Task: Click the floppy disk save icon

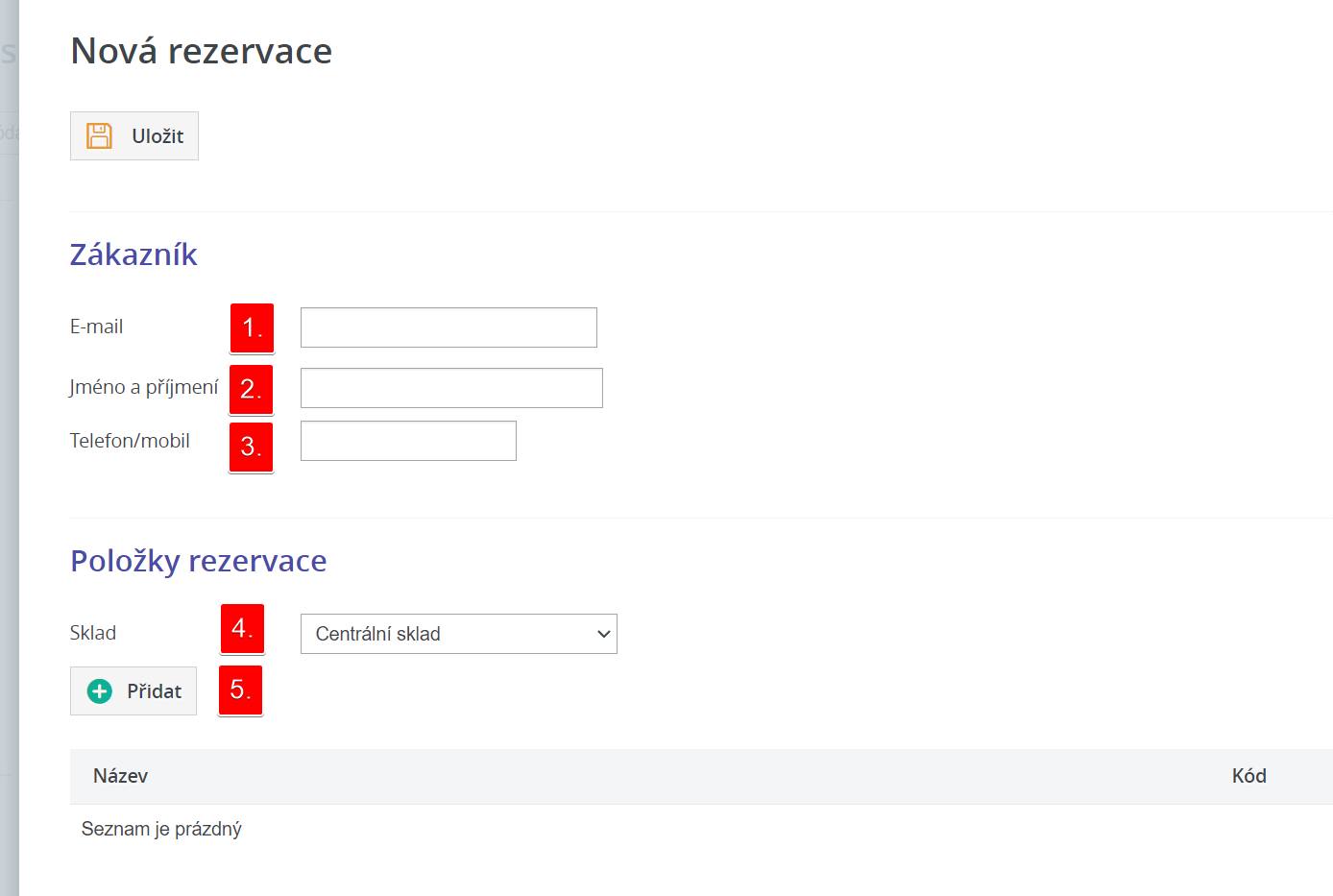Action: pos(99,135)
